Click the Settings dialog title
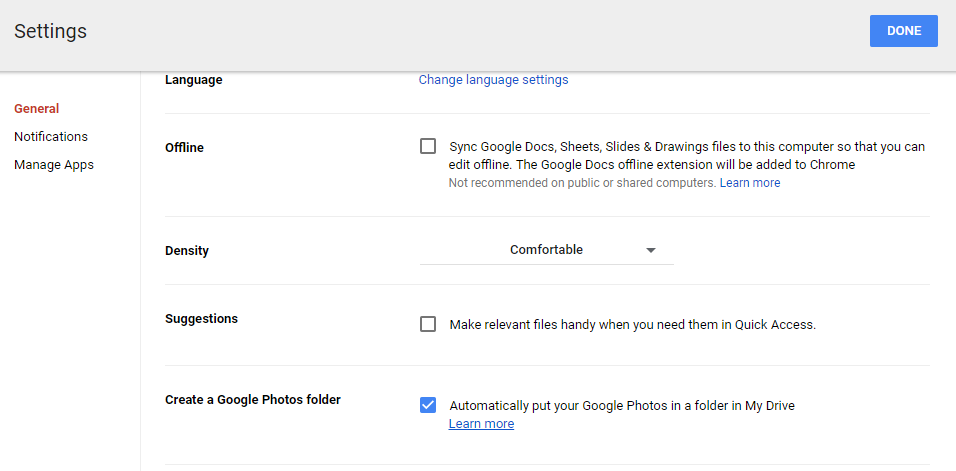 (50, 32)
